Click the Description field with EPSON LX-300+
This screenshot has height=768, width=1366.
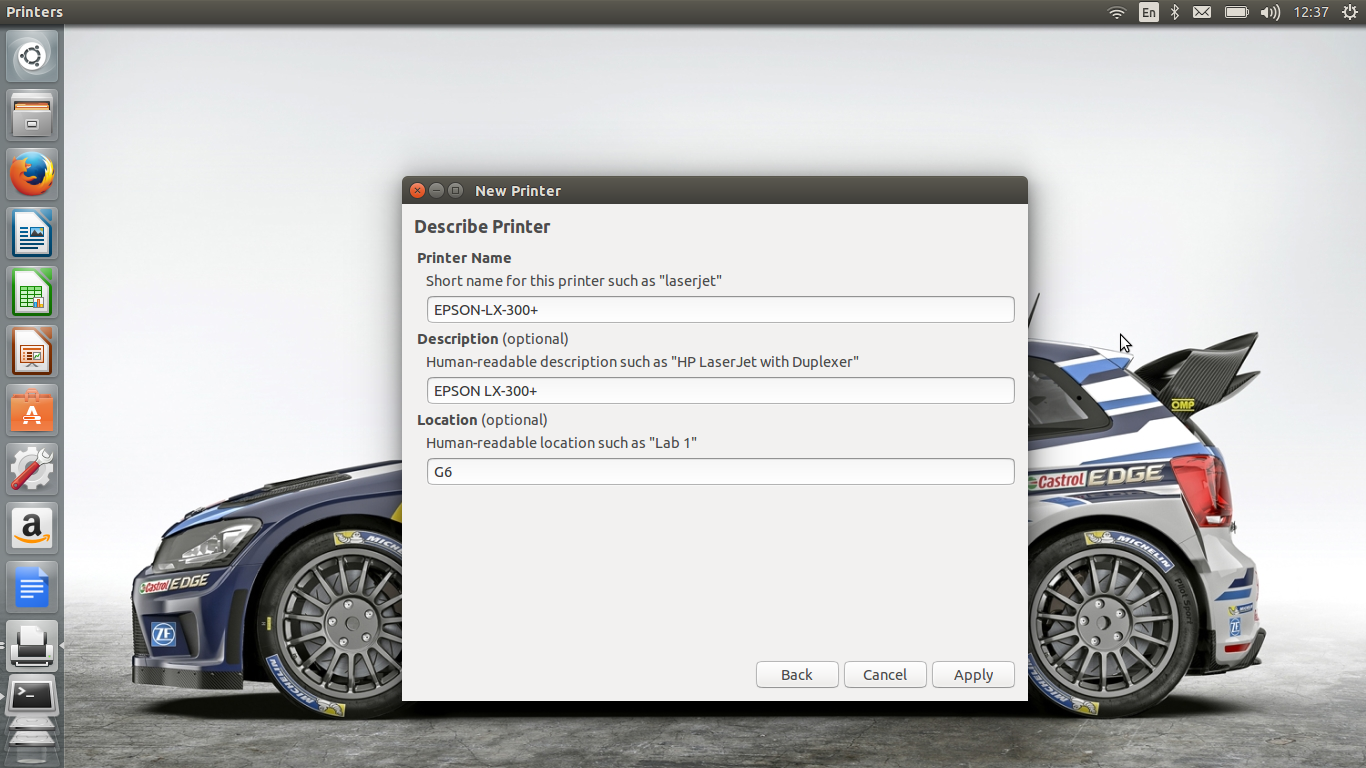[720, 391]
